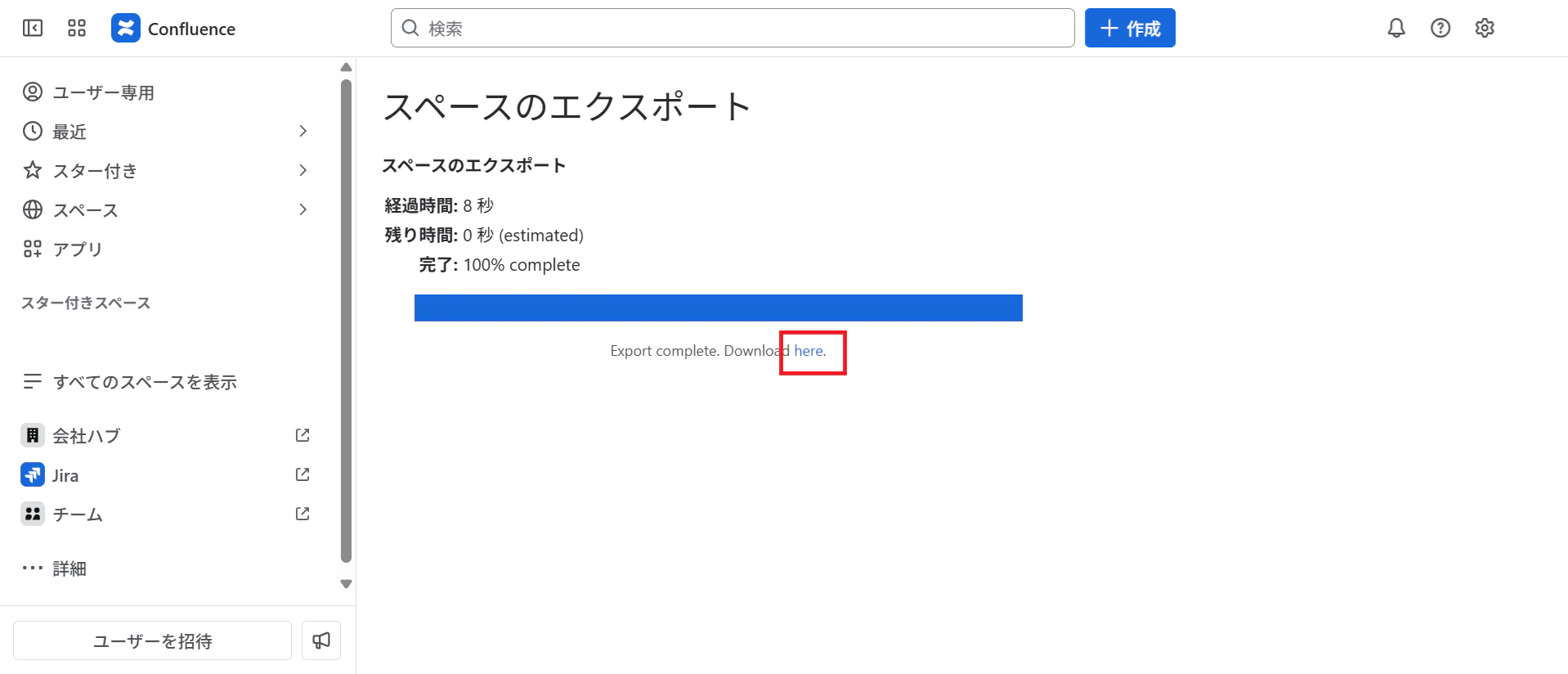
Task: Click the 詳細 label in the sidebar
Action: [x=69, y=568]
